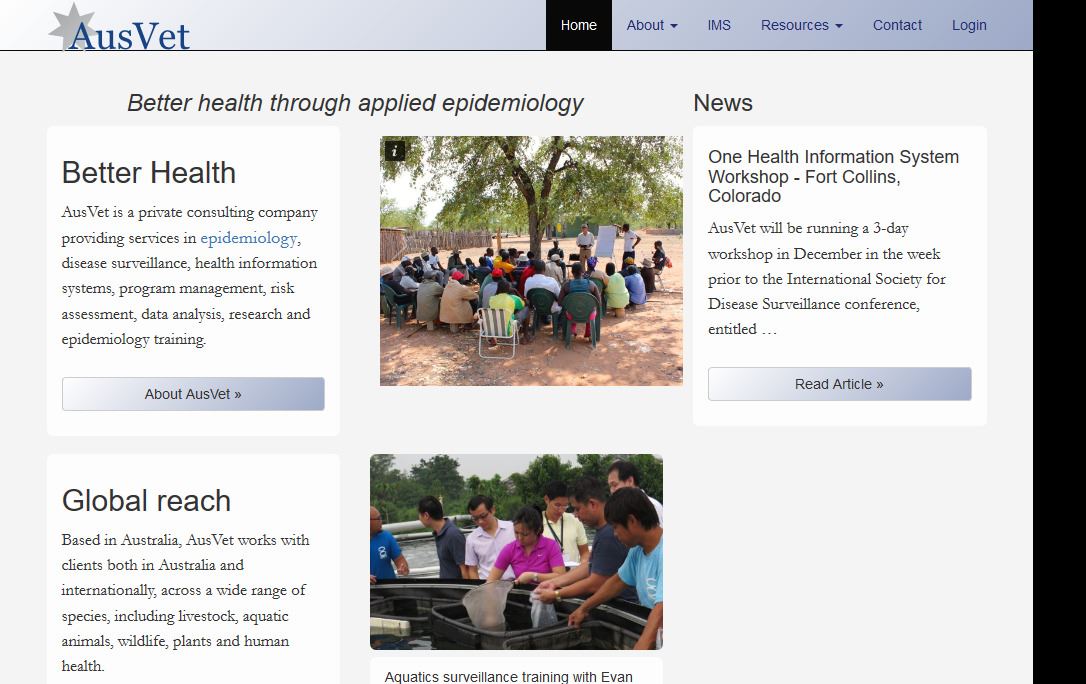Image resolution: width=1086 pixels, height=684 pixels.
Task: Follow the epidemiology hyperlink
Action: click(x=248, y=238)
